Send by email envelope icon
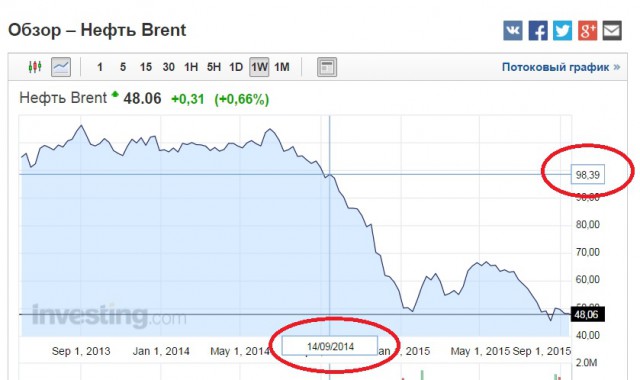The image size is (640, 380). [x=612, y=31]
